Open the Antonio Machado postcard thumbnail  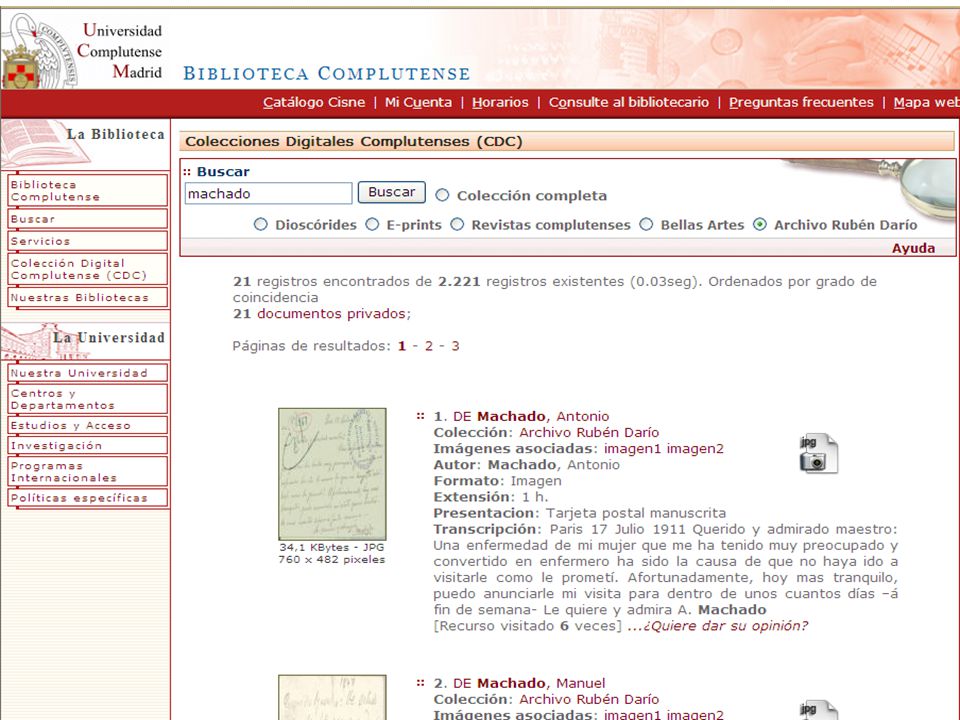[x=332, y=474]
